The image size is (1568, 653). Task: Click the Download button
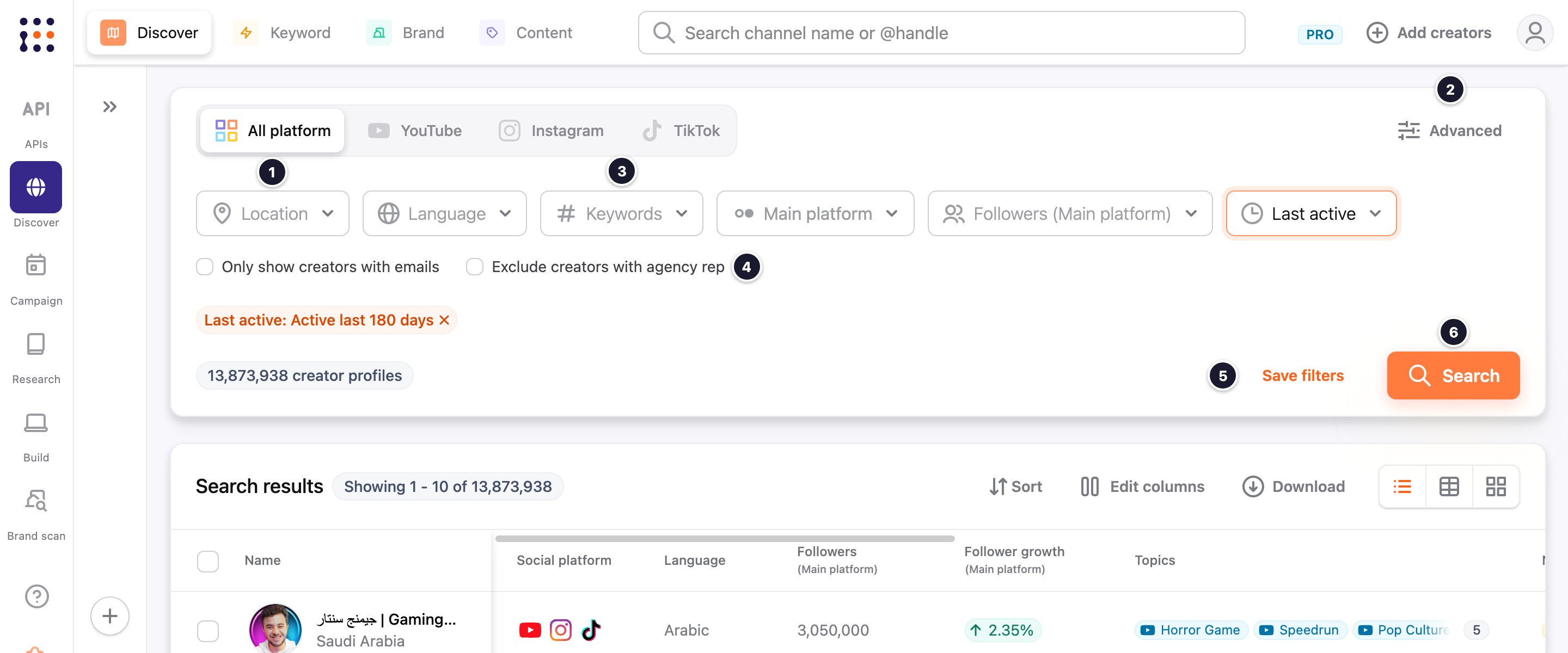[x=1293, y=486]
